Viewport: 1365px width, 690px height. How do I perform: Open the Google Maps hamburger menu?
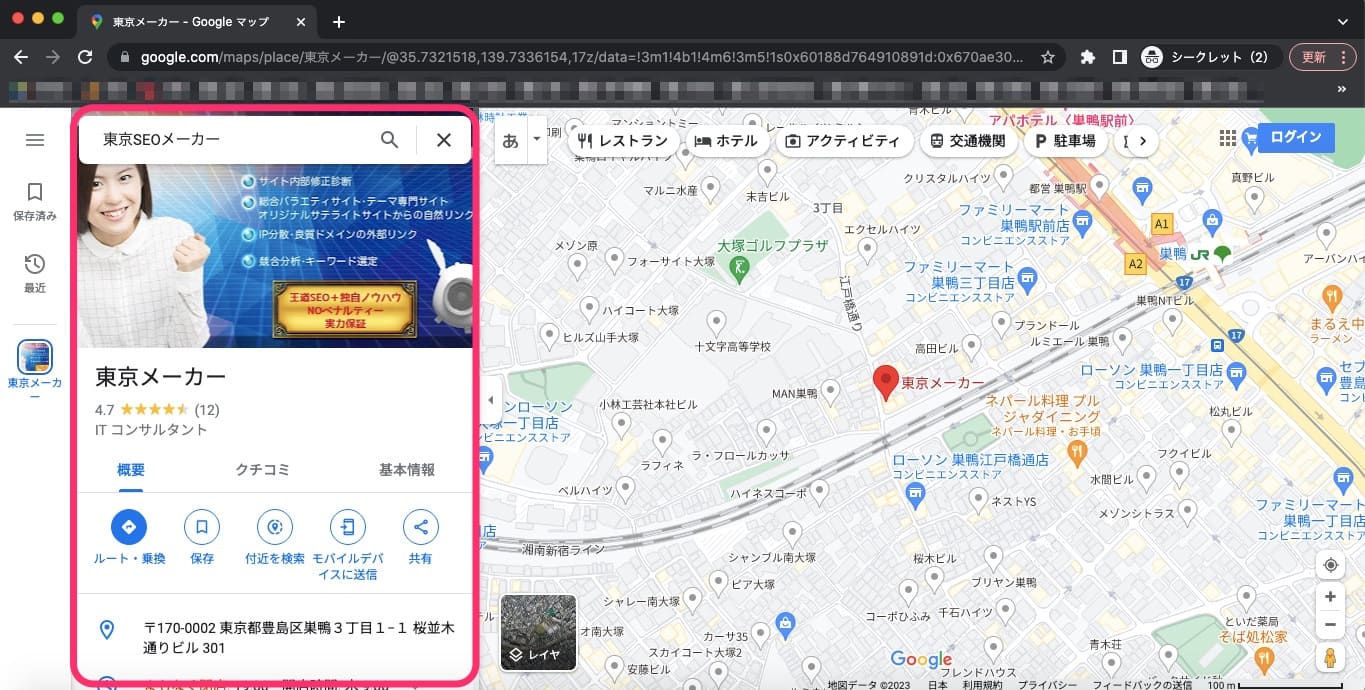(35, 140)
